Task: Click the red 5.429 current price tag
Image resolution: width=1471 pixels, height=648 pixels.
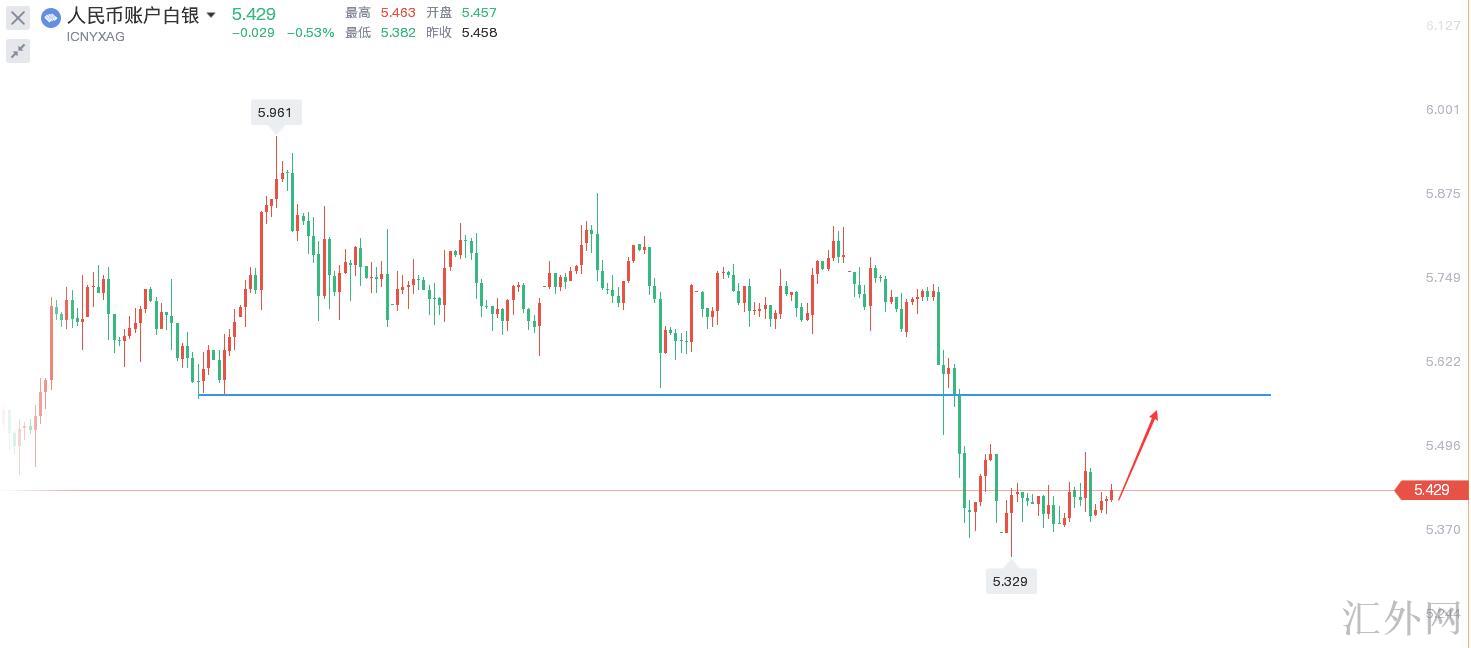Action: coord(1431,490)
